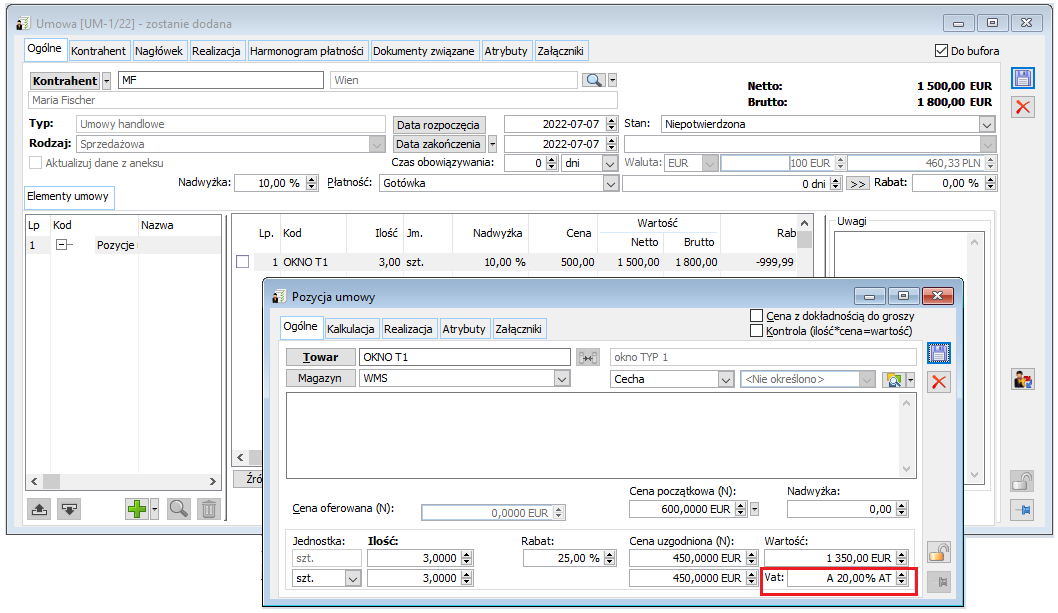Enable Kontrola (ilość*cena=wartość) checkbox
Image resolution: width=1058 pixels, height=613 pixels.
point(756,331)
